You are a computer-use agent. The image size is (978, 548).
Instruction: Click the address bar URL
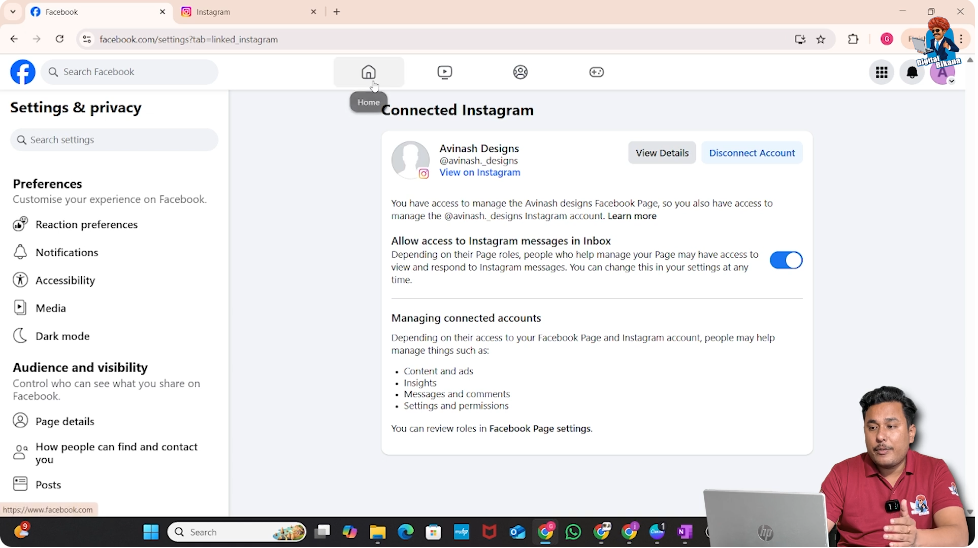coord(189,39)
